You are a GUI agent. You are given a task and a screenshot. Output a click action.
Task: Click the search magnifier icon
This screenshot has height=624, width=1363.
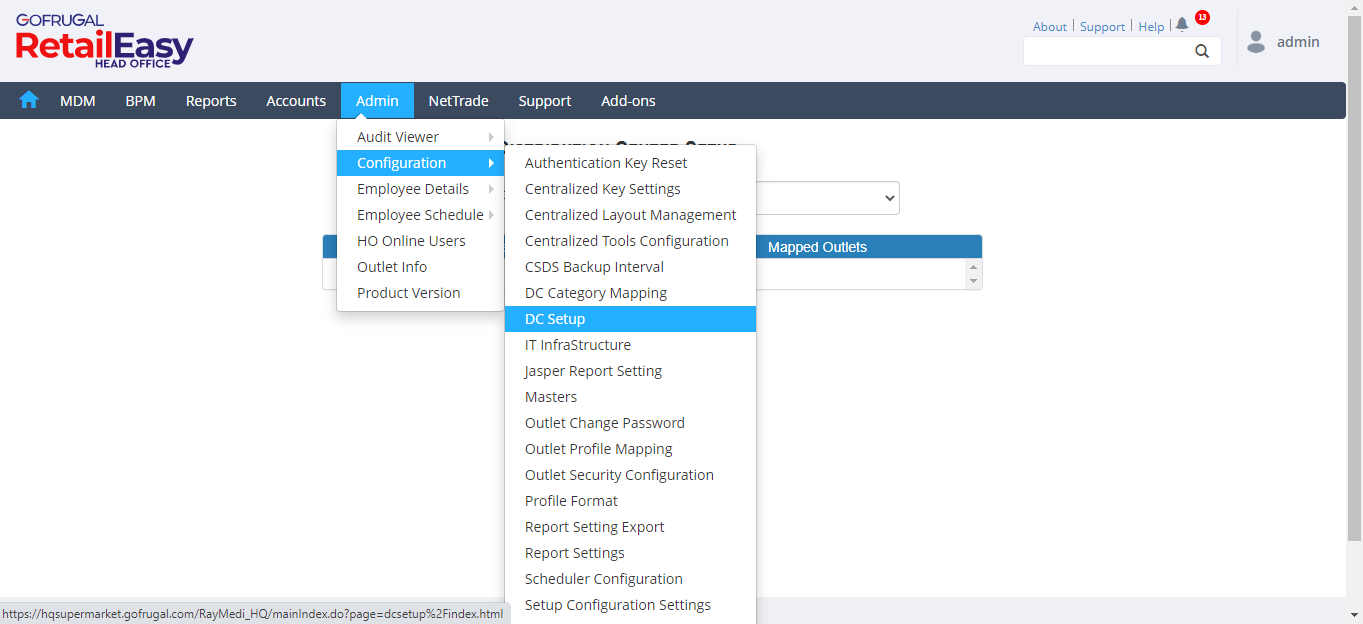coord(1202,51)
